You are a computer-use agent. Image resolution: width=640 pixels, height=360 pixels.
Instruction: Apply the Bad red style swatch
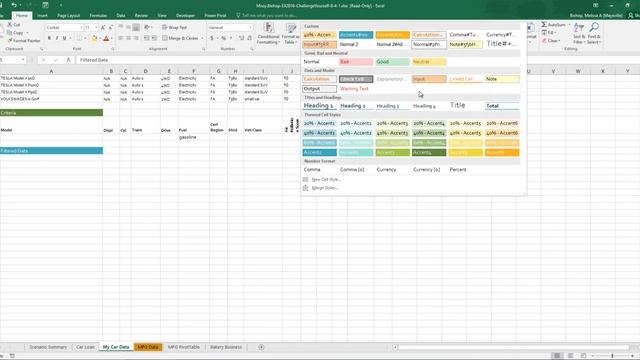(x=356, y=62)
